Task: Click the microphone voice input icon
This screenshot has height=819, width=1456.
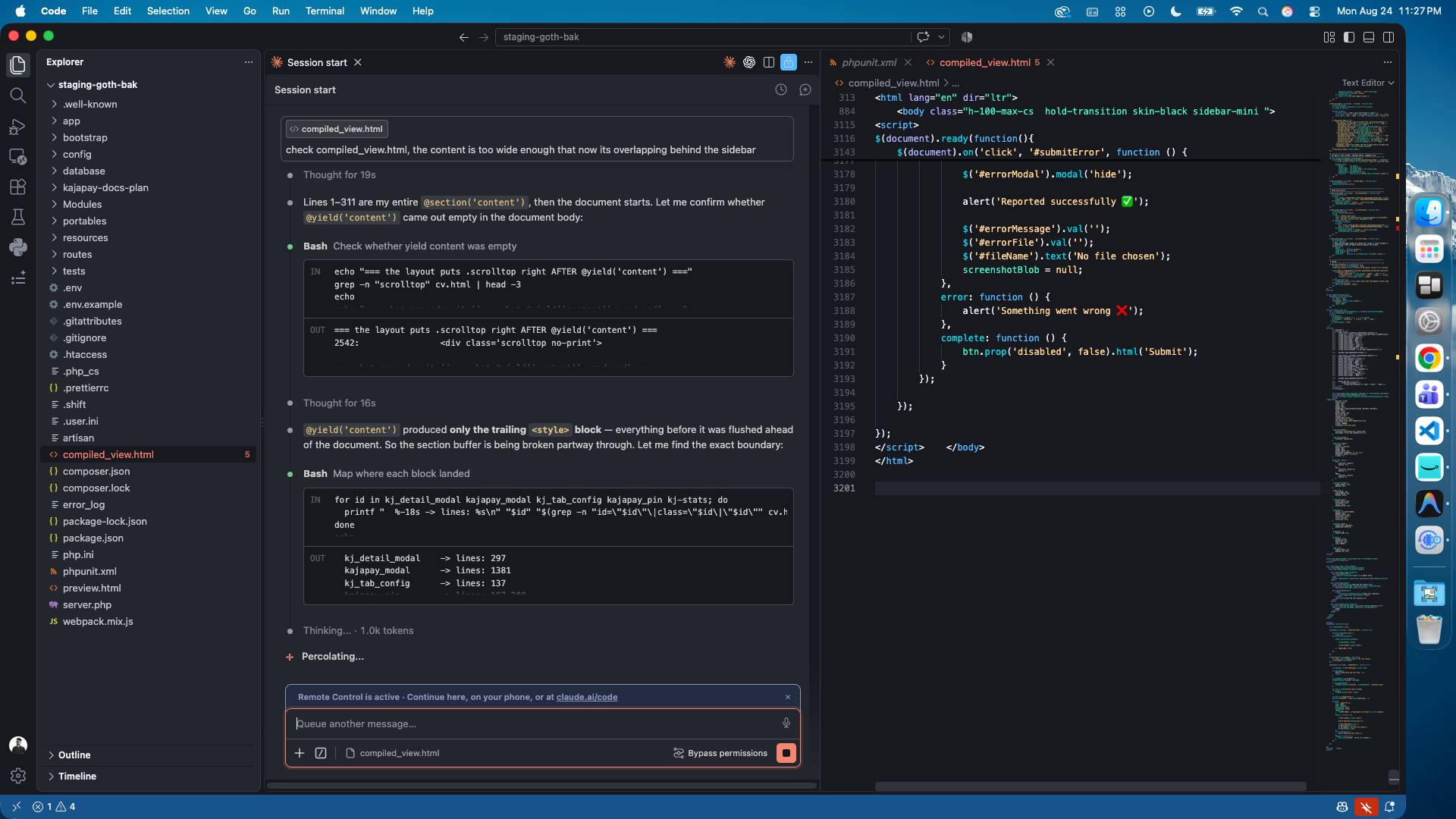Action: 786,723
